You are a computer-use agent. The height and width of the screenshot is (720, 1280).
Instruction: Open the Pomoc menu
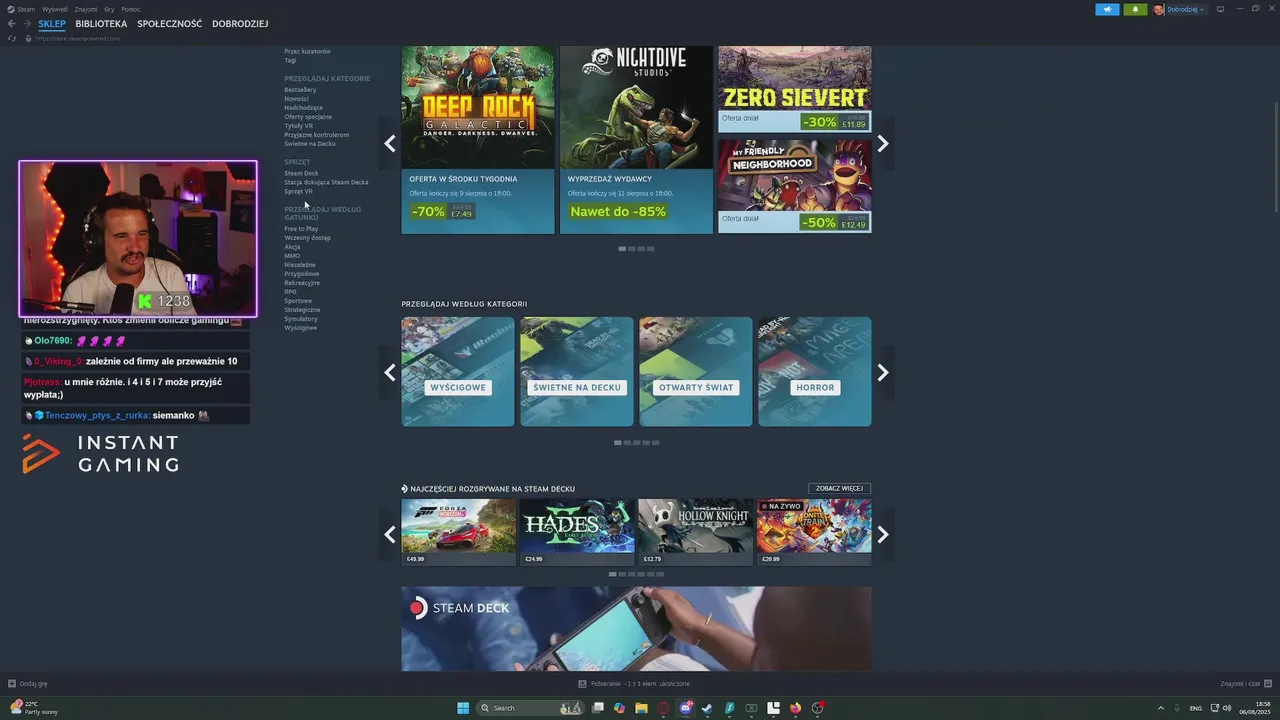(x=131, y=9)
